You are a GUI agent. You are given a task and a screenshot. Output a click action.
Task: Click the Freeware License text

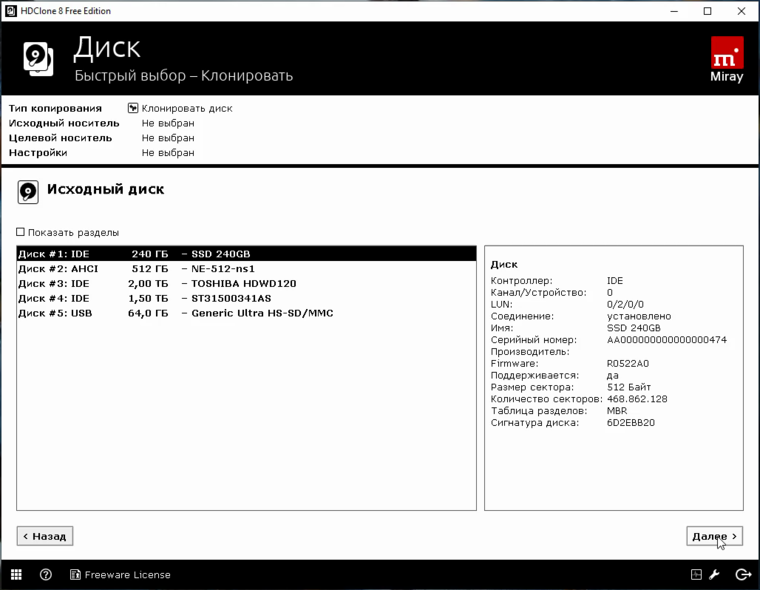pos(127,574)
